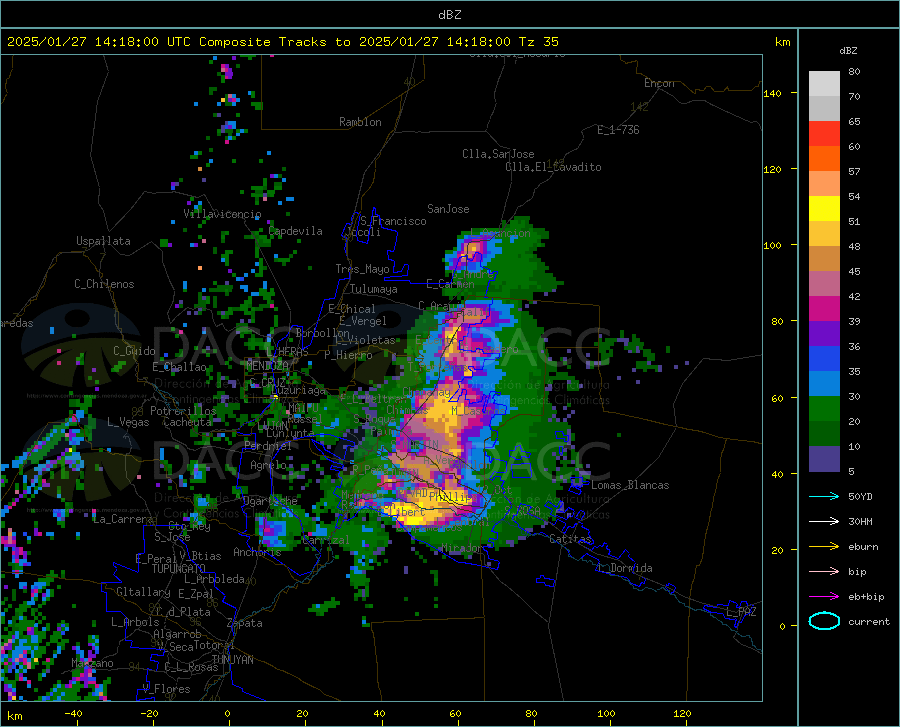
Task: Click the E_1-736 map label
Action: pos(618,130)
